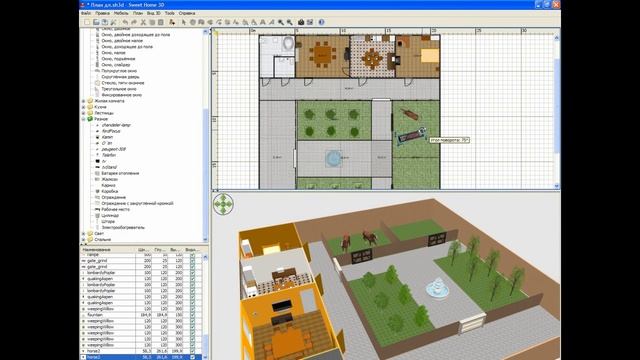Click the plan view vertical scrollbar
Screen dimensions: 640x360
[x=557, y=112]
